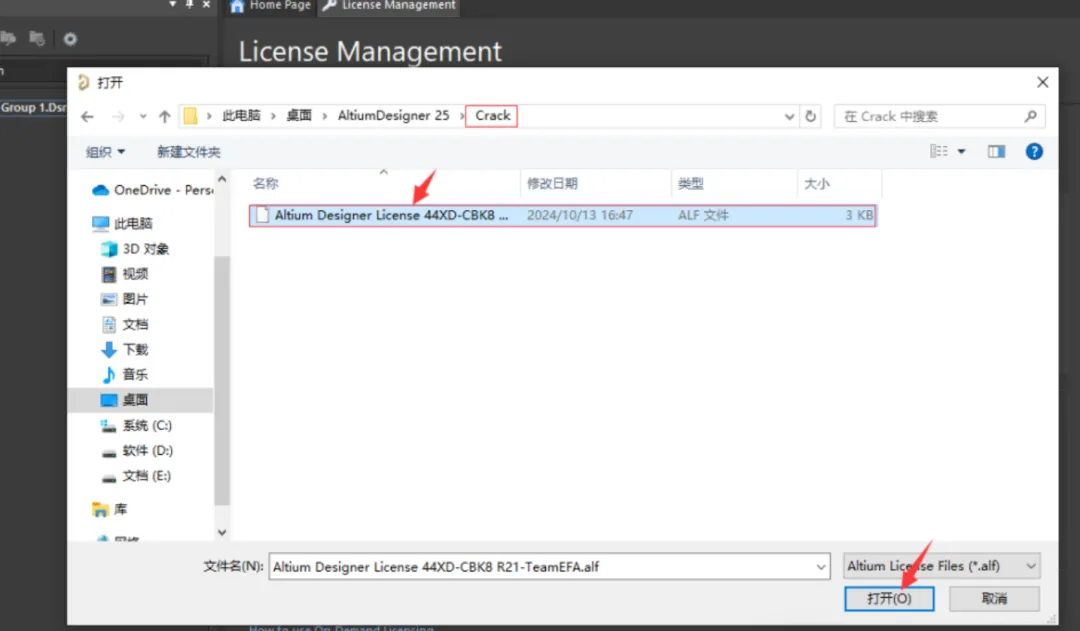Expand the file name dropdown arrow
Screen dimensions: 1080x631
pyautogui.click(x=821, y=567)
